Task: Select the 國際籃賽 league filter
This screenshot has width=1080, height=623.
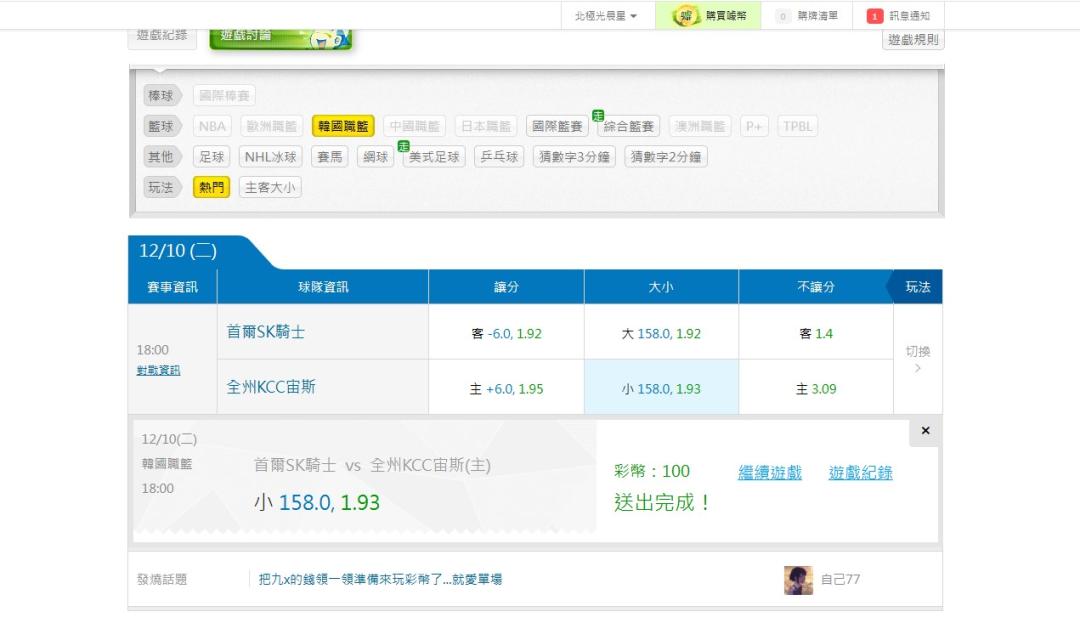Action: tap(557, 126)
